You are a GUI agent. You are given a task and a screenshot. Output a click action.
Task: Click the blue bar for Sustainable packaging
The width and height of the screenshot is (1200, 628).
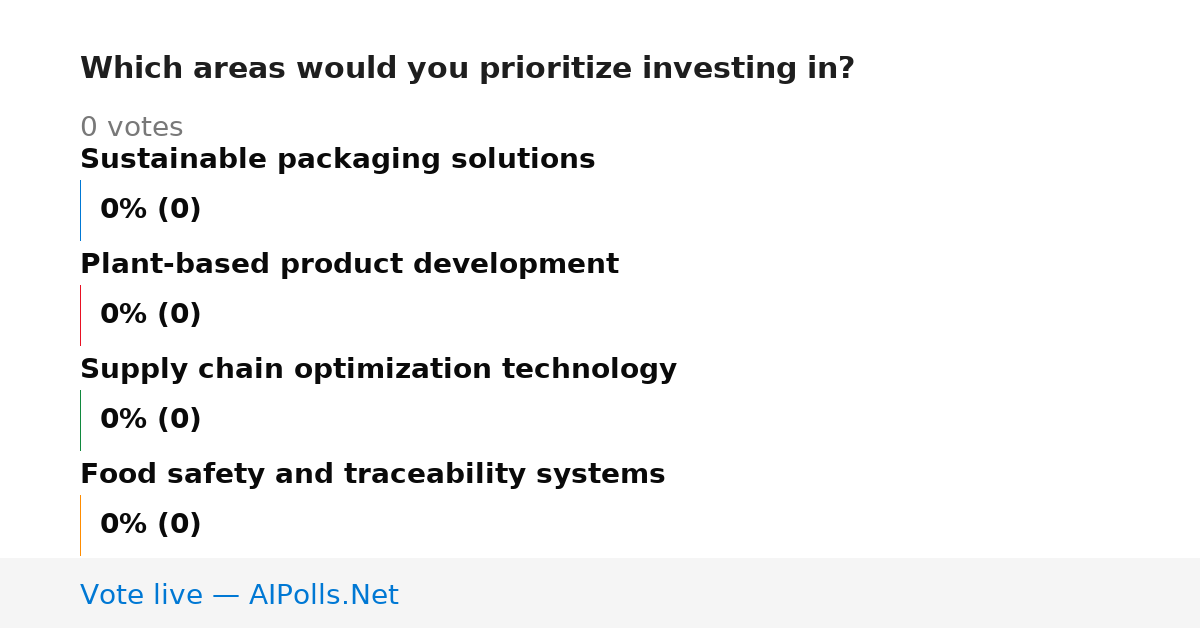[x=80, y=210]
